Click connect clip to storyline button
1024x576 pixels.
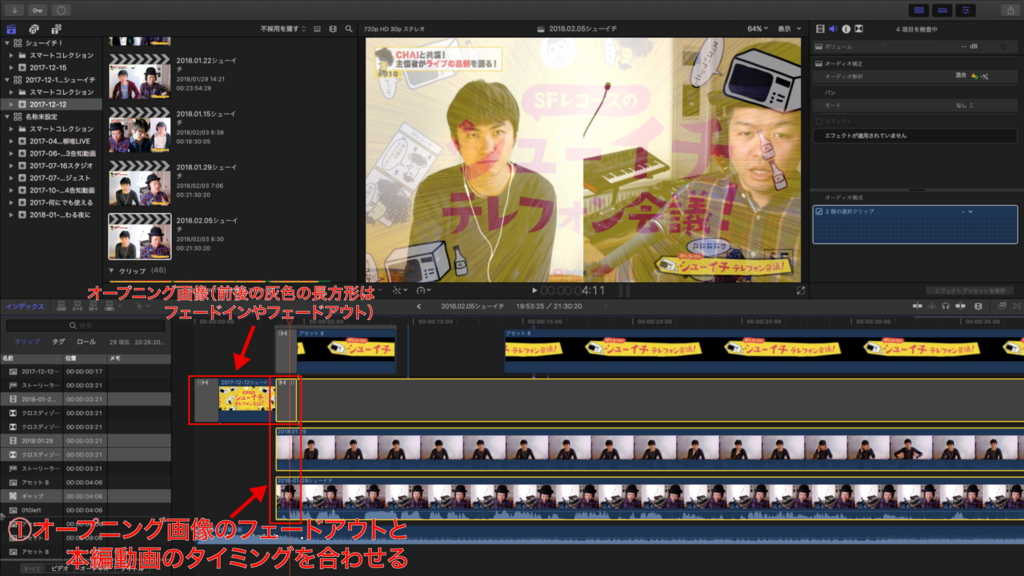(x=61, y=306)
